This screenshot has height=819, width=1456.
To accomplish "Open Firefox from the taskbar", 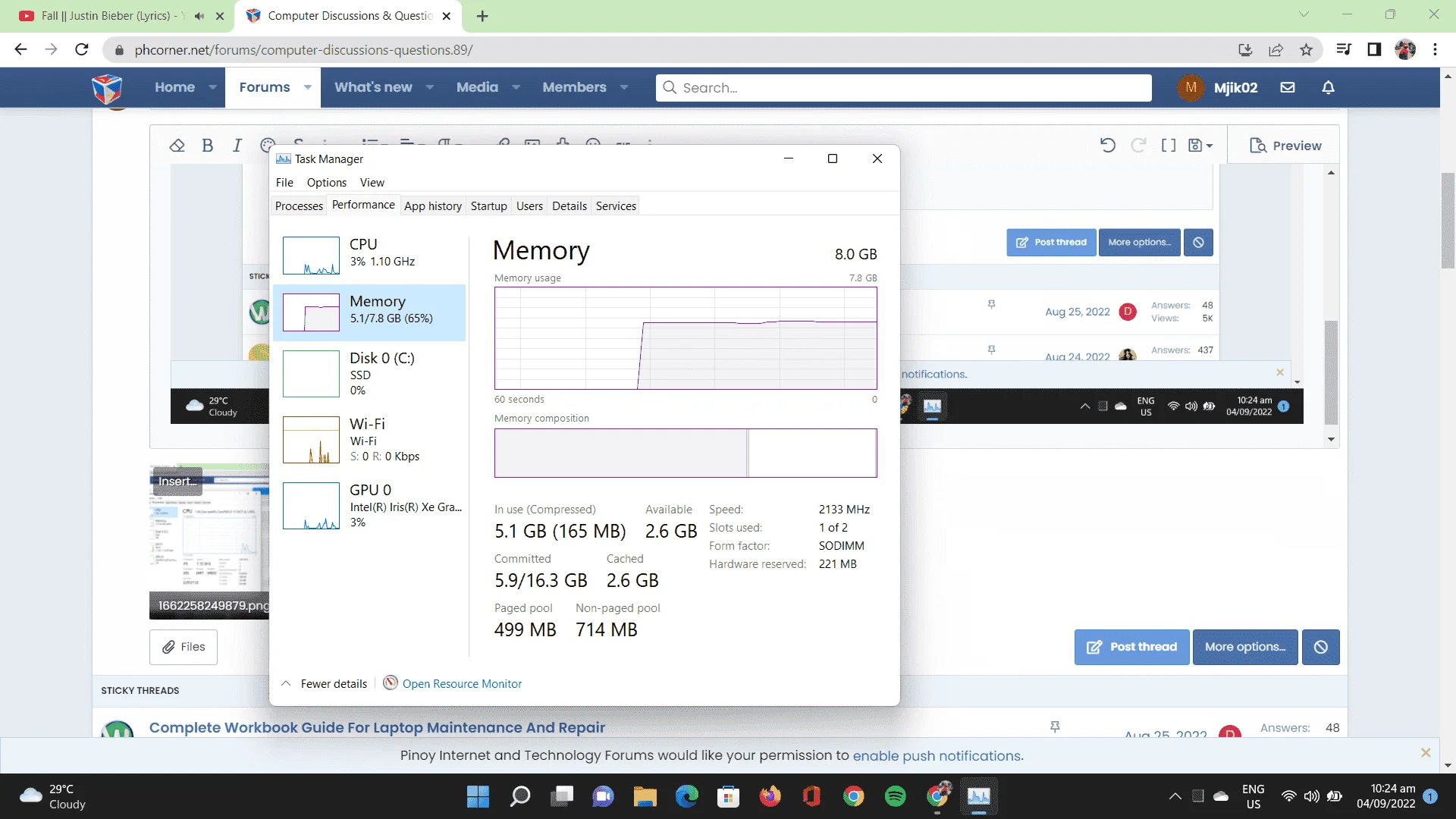I will pos(770,796).
